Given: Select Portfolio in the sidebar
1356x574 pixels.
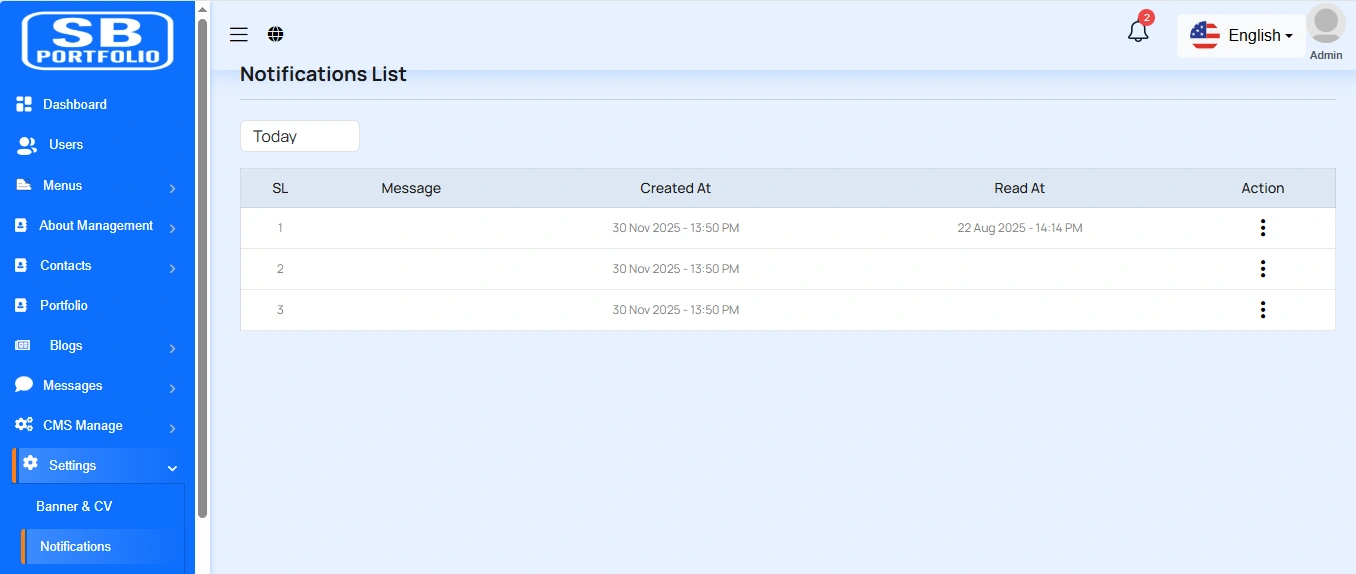Looking at the screenshot, I should point(64,306).
